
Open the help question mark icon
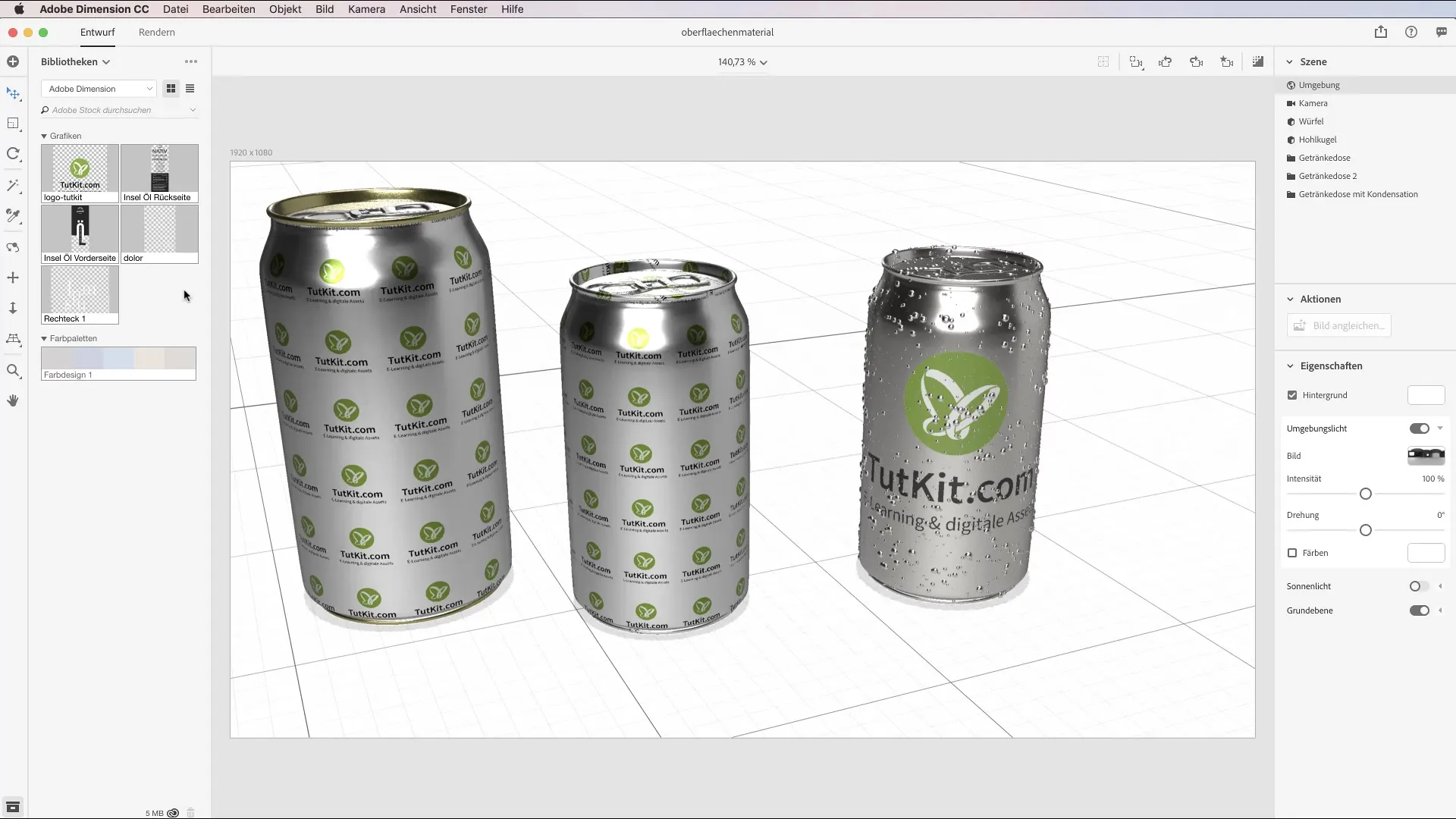pos(1411,32)
